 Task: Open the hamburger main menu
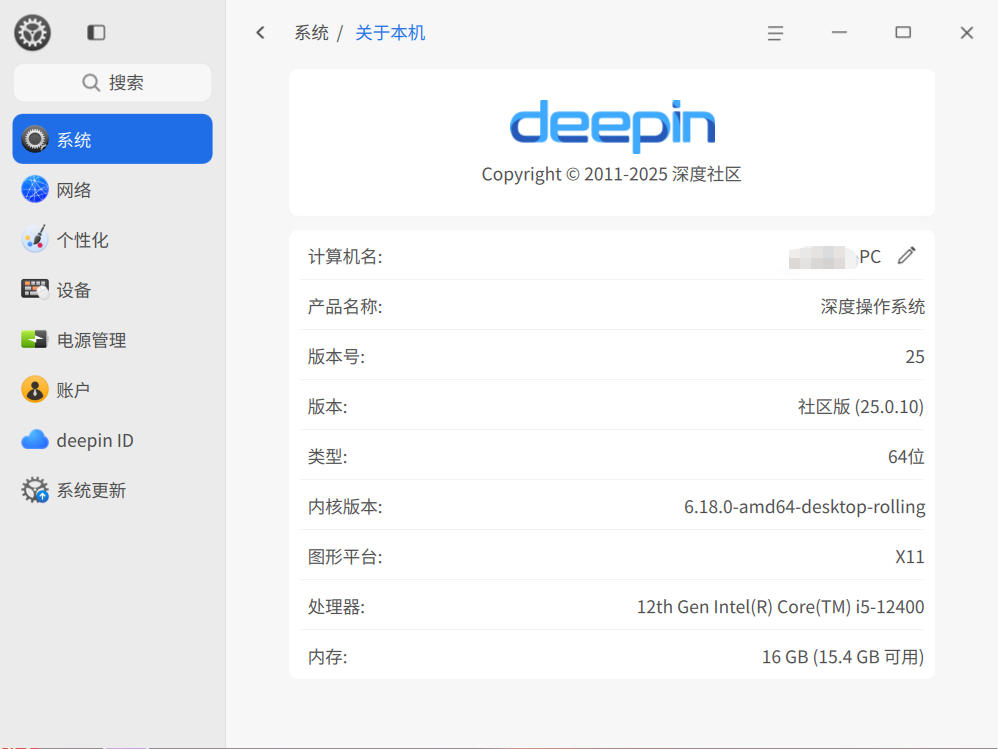[x=775, y=32]
